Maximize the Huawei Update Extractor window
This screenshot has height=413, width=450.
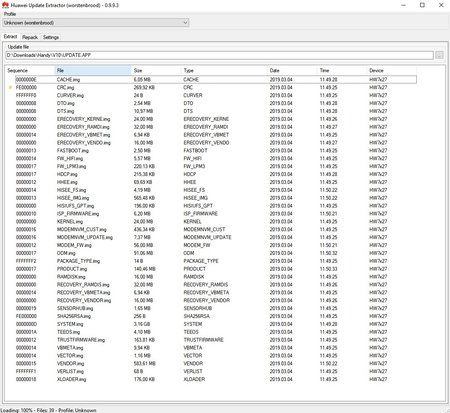click(x=422, y=5)
